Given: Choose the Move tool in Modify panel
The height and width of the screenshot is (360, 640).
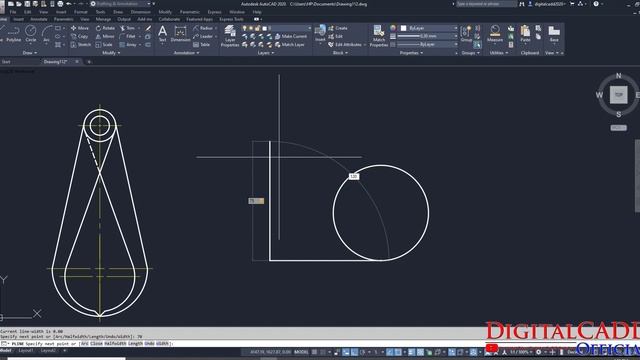Looking at the screenshot, I should tap(80, 28).
